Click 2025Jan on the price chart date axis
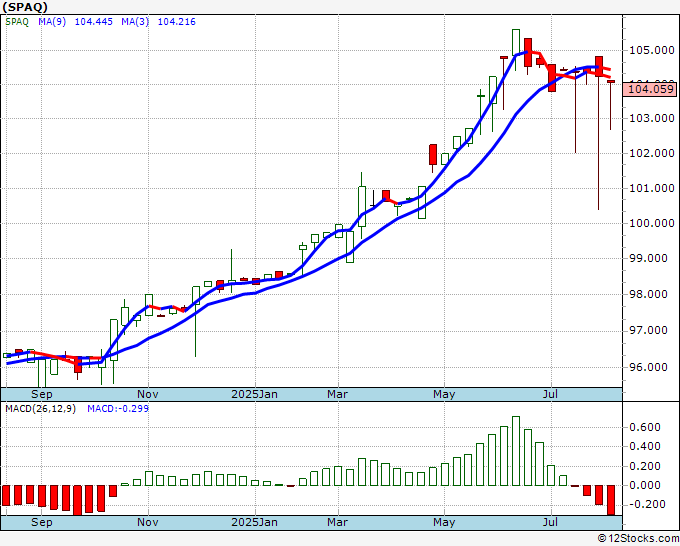 255,394
